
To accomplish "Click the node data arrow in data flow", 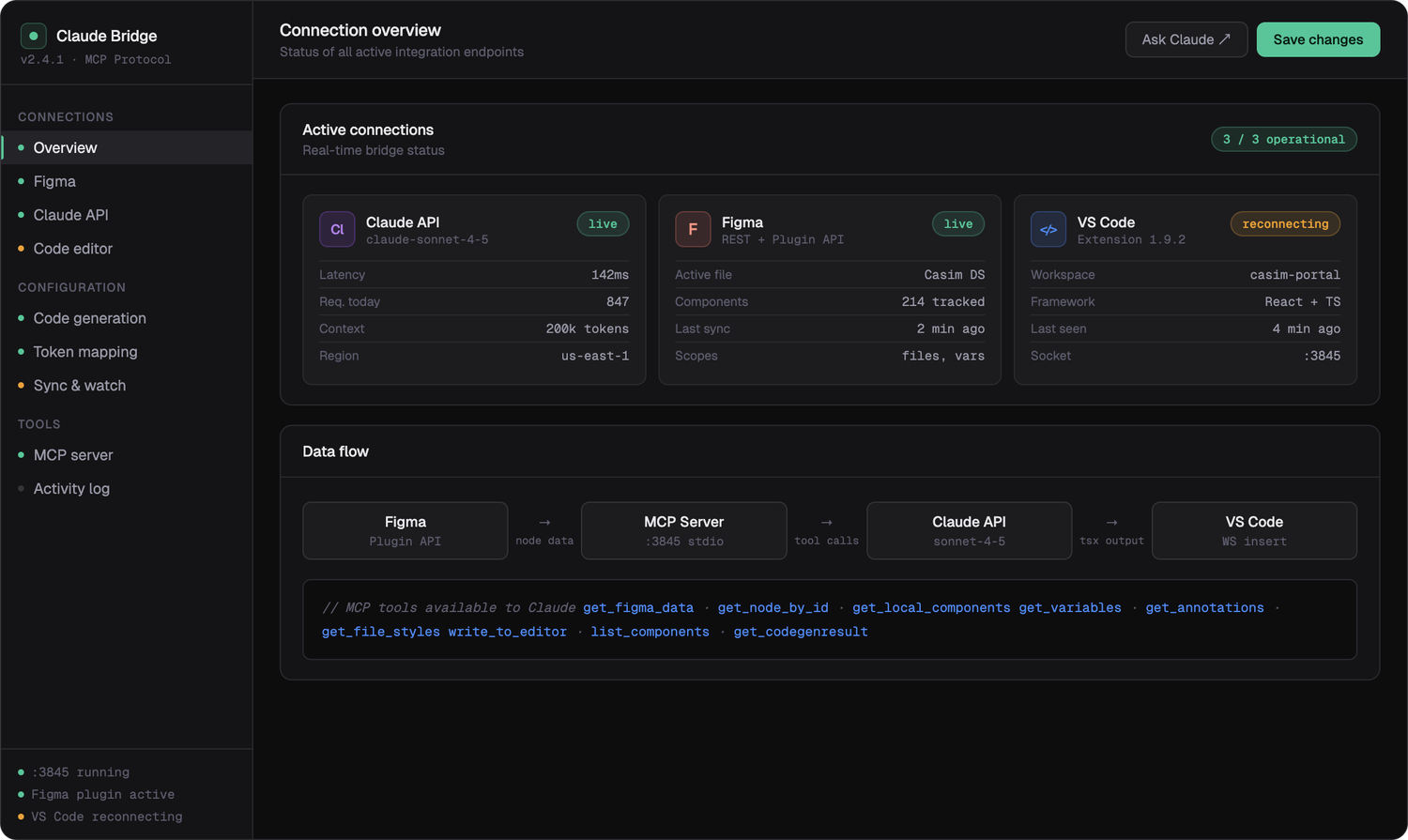I will 544,523.
